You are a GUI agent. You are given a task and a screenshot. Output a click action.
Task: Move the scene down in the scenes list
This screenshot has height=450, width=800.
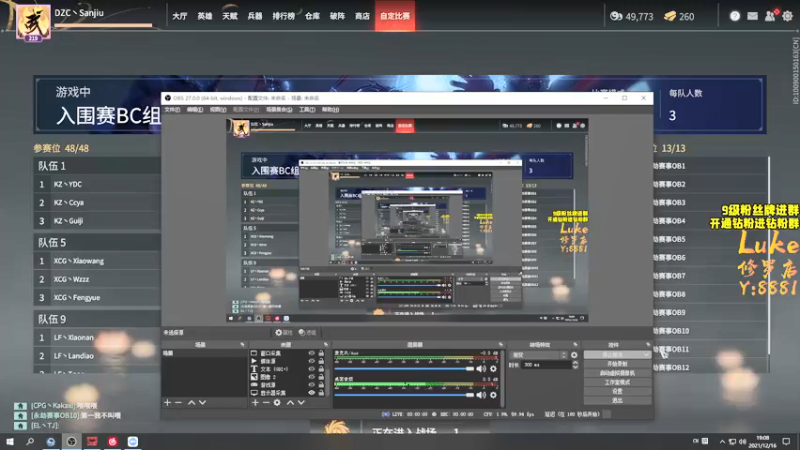point(203,403)
